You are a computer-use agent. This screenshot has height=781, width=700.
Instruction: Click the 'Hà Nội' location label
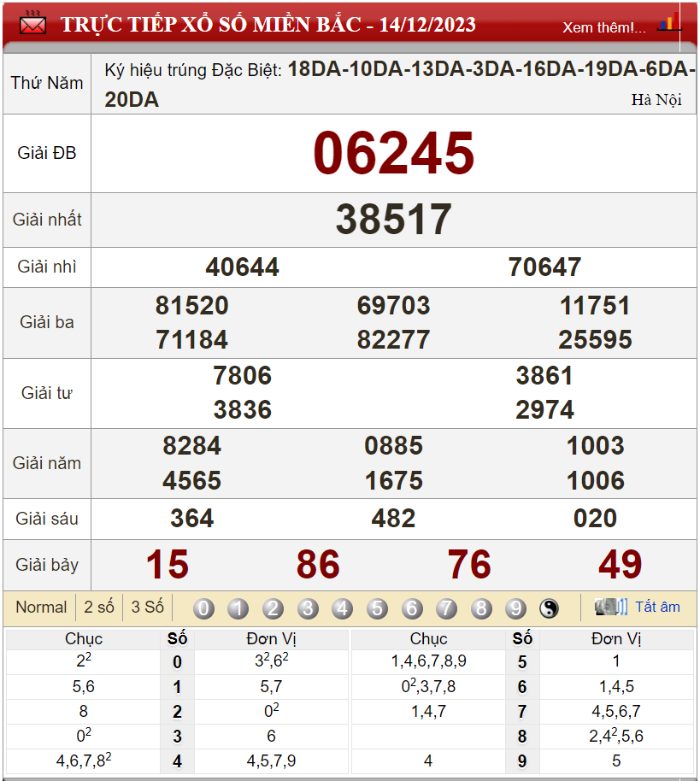tap(656, 100)
